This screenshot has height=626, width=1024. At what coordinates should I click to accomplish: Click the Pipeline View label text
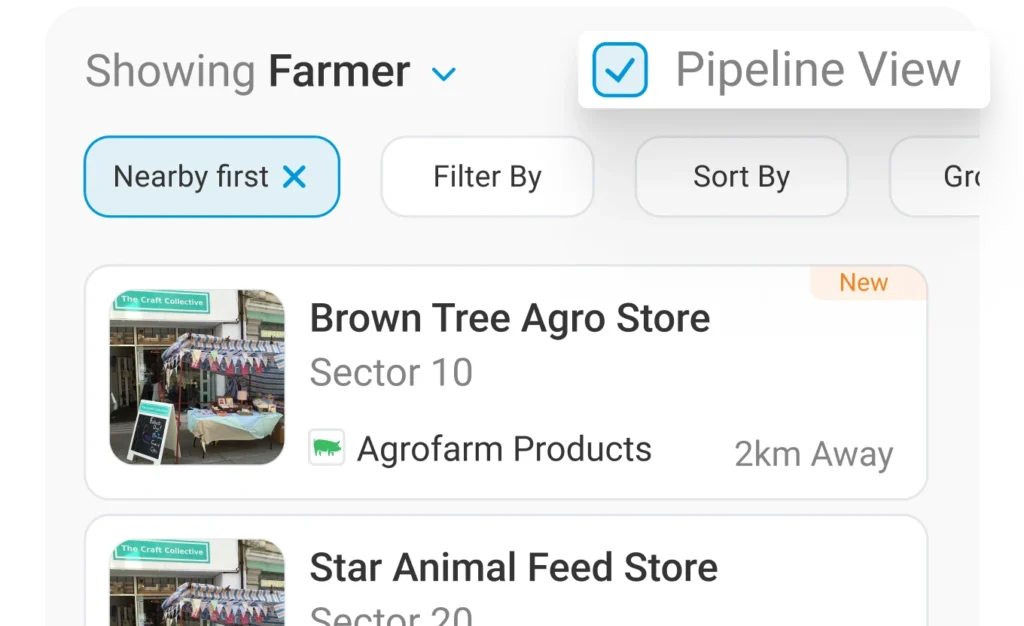click(x=817, y=70)
